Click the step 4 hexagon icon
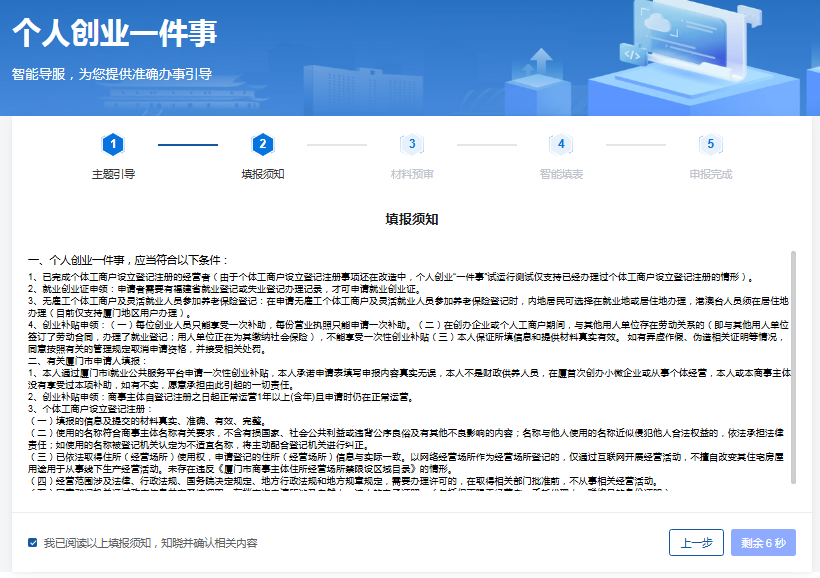The height and width of the screenshot is (578, 820). click(561, 145)
